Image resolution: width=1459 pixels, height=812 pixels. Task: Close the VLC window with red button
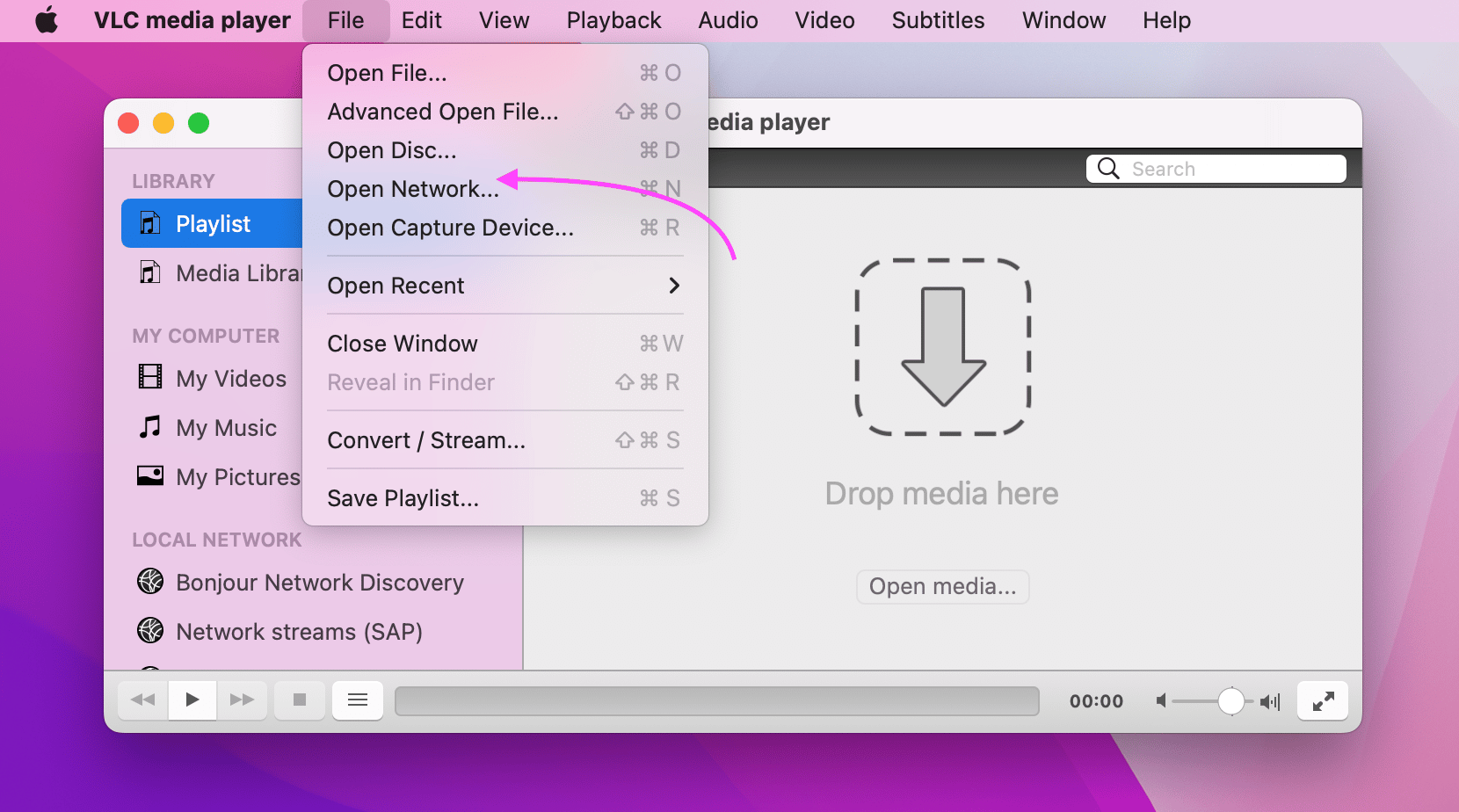128,123
